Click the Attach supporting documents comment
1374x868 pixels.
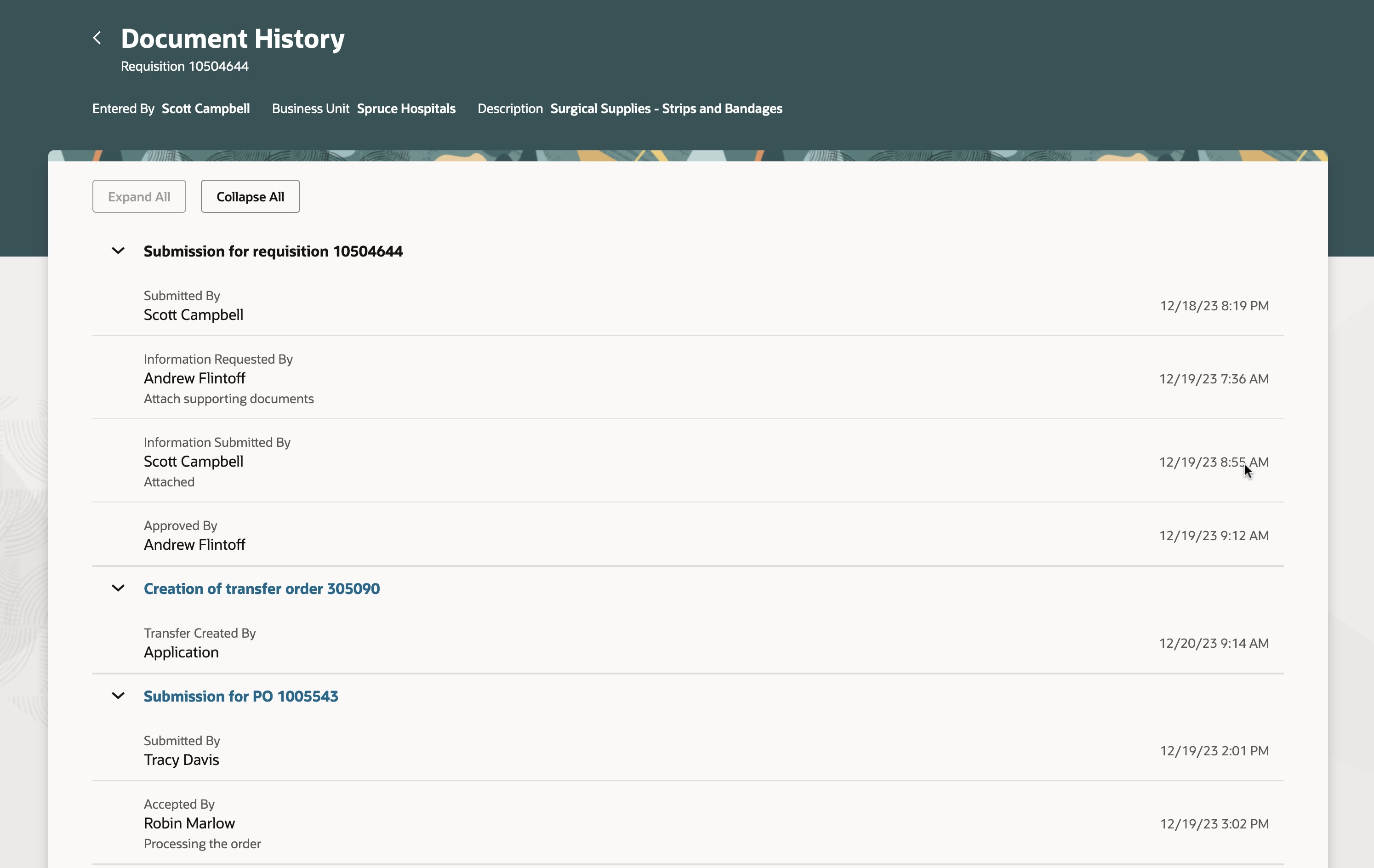pyautogui.click(x=228, y=398)
